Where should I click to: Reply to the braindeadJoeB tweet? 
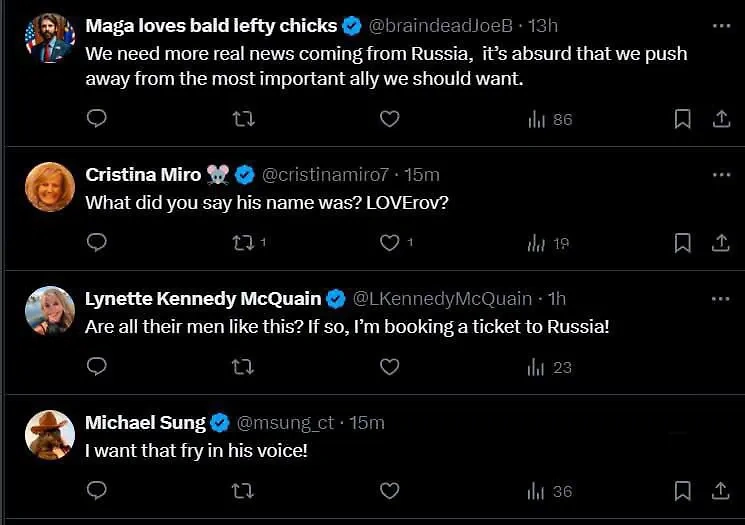(x=97, y=119)
